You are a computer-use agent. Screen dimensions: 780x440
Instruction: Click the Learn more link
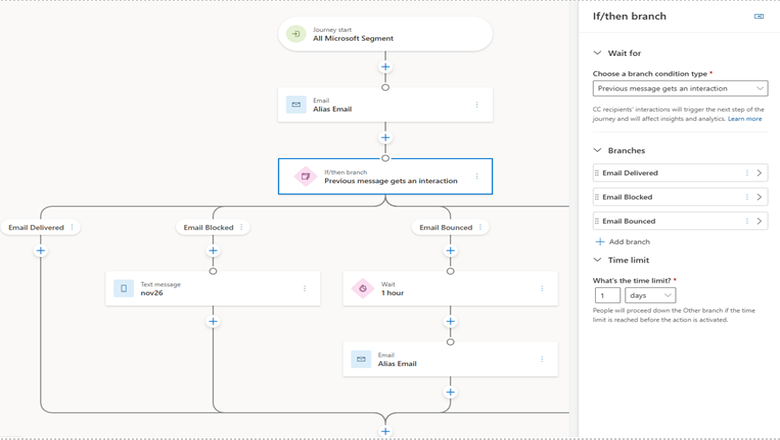[745, 119]
